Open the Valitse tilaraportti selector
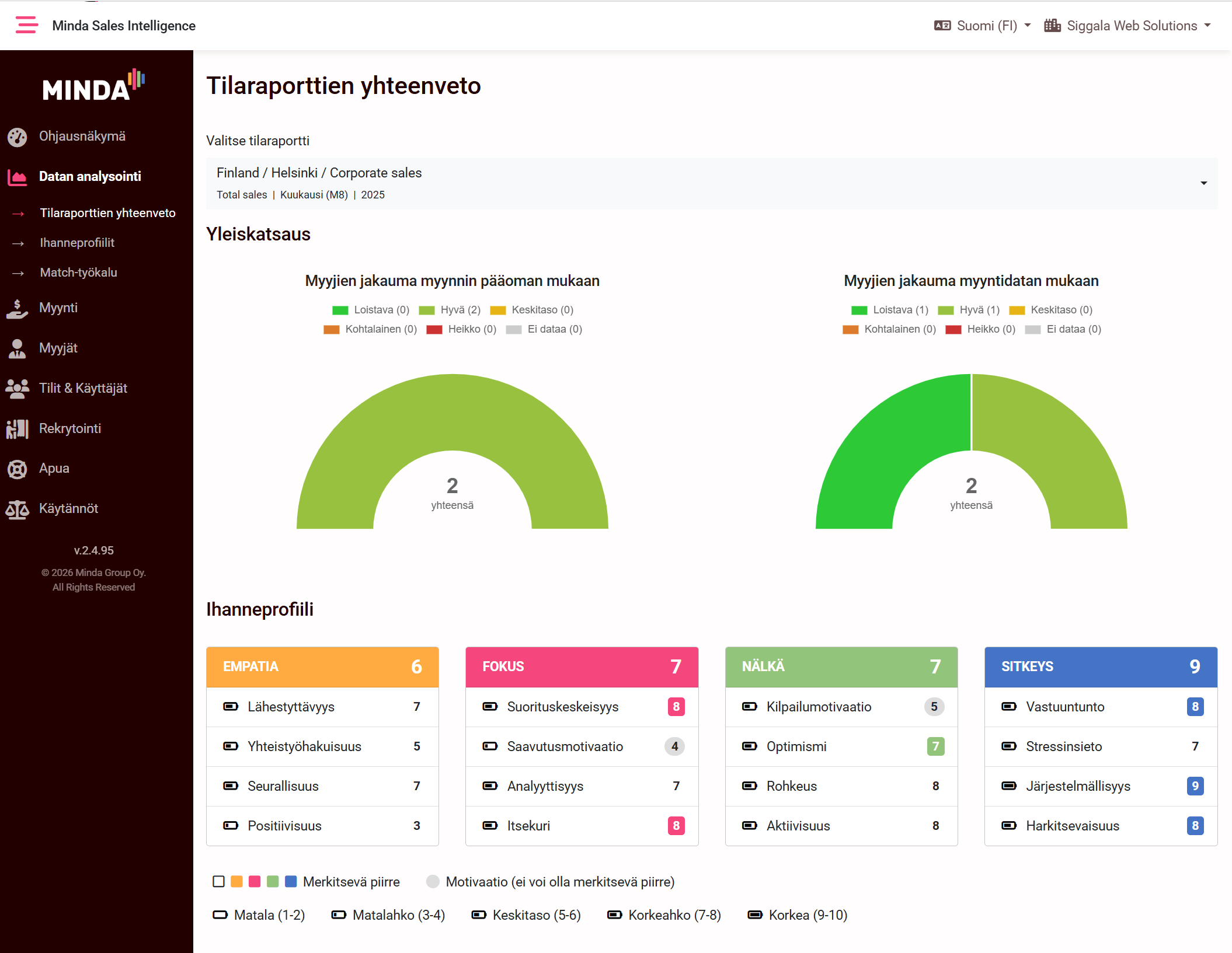Viewport: 1232px width, 953px height. pos(712,183)
